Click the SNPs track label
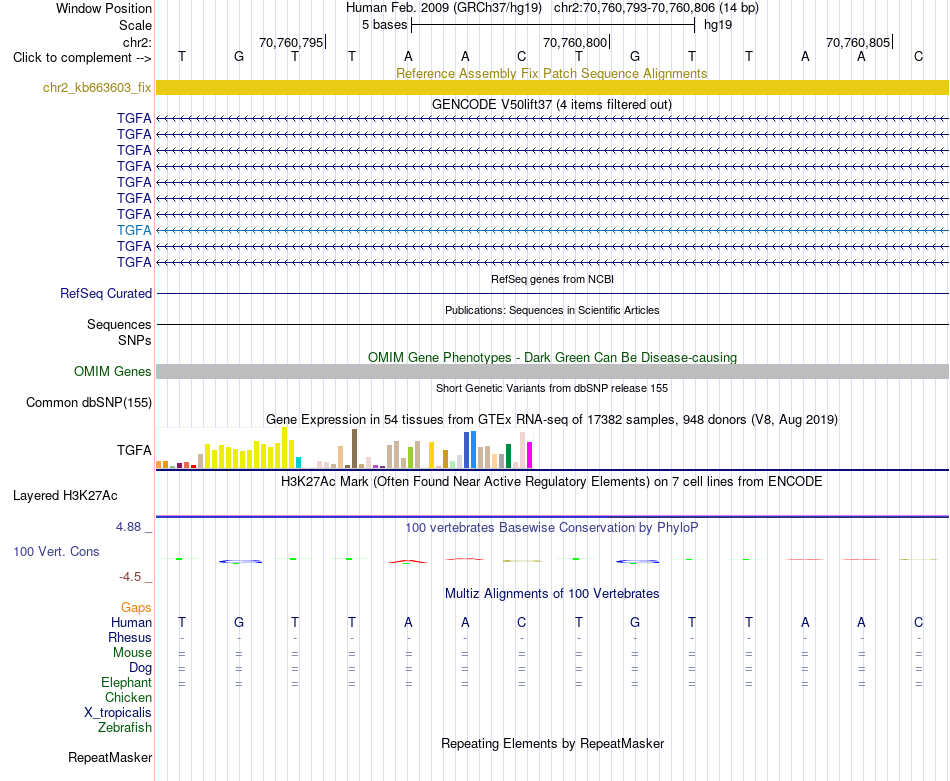 click(135, 341)
